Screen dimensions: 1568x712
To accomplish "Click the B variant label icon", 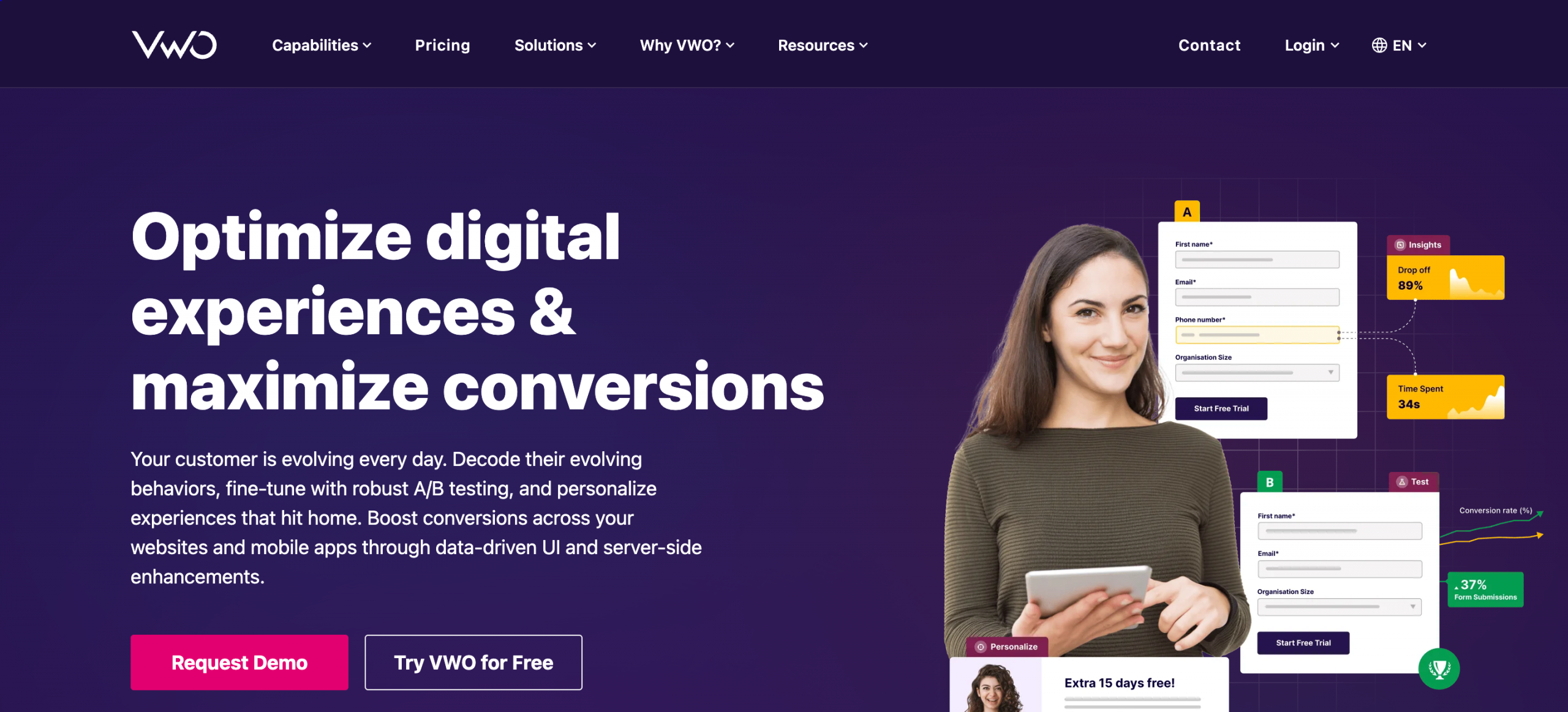I will pyautogui.click(x=1270, y=481).
